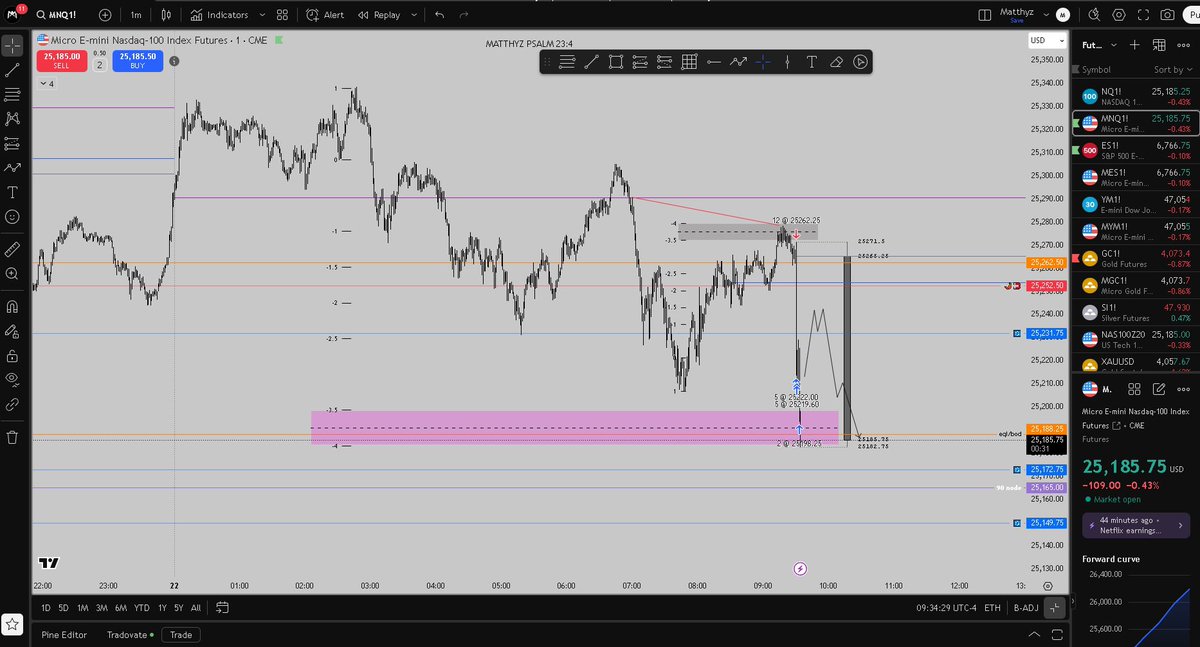Image resolution: width=1200 pixels, height=647 pixels.
Task: Click the blue BUY 25,185.50 button
Action: (136, 61)
